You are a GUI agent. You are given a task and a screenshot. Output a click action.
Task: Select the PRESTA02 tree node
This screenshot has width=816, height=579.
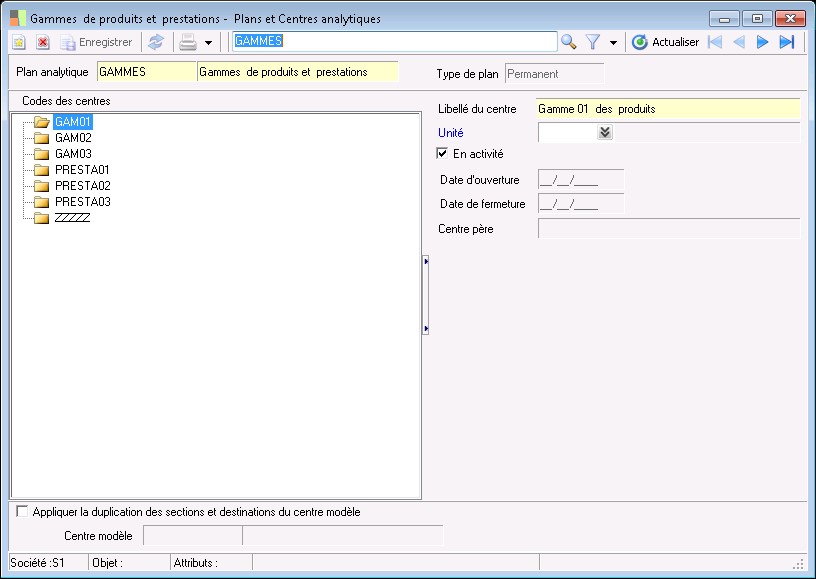[x=83, y=186]
